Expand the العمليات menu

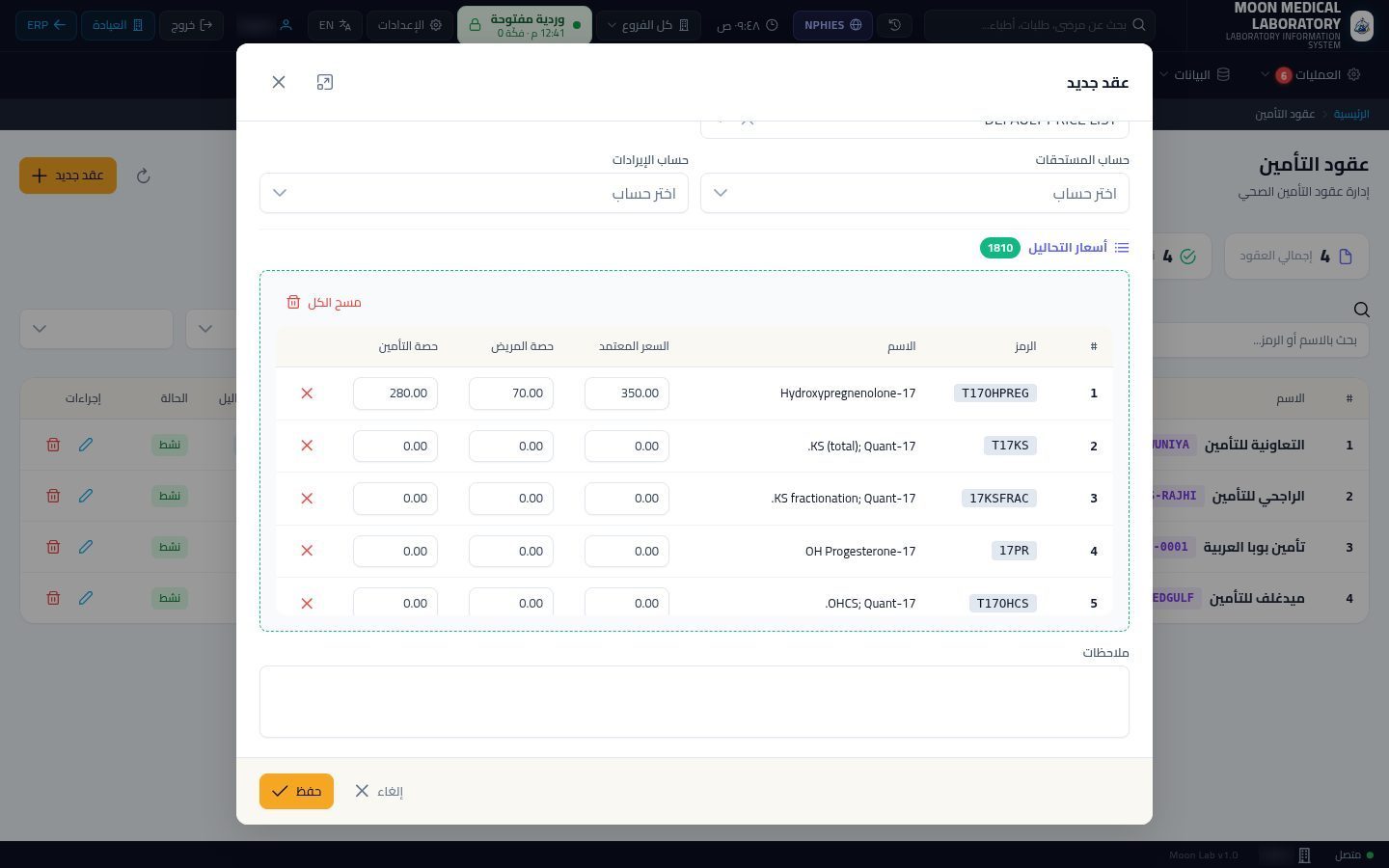(1310, 74)
